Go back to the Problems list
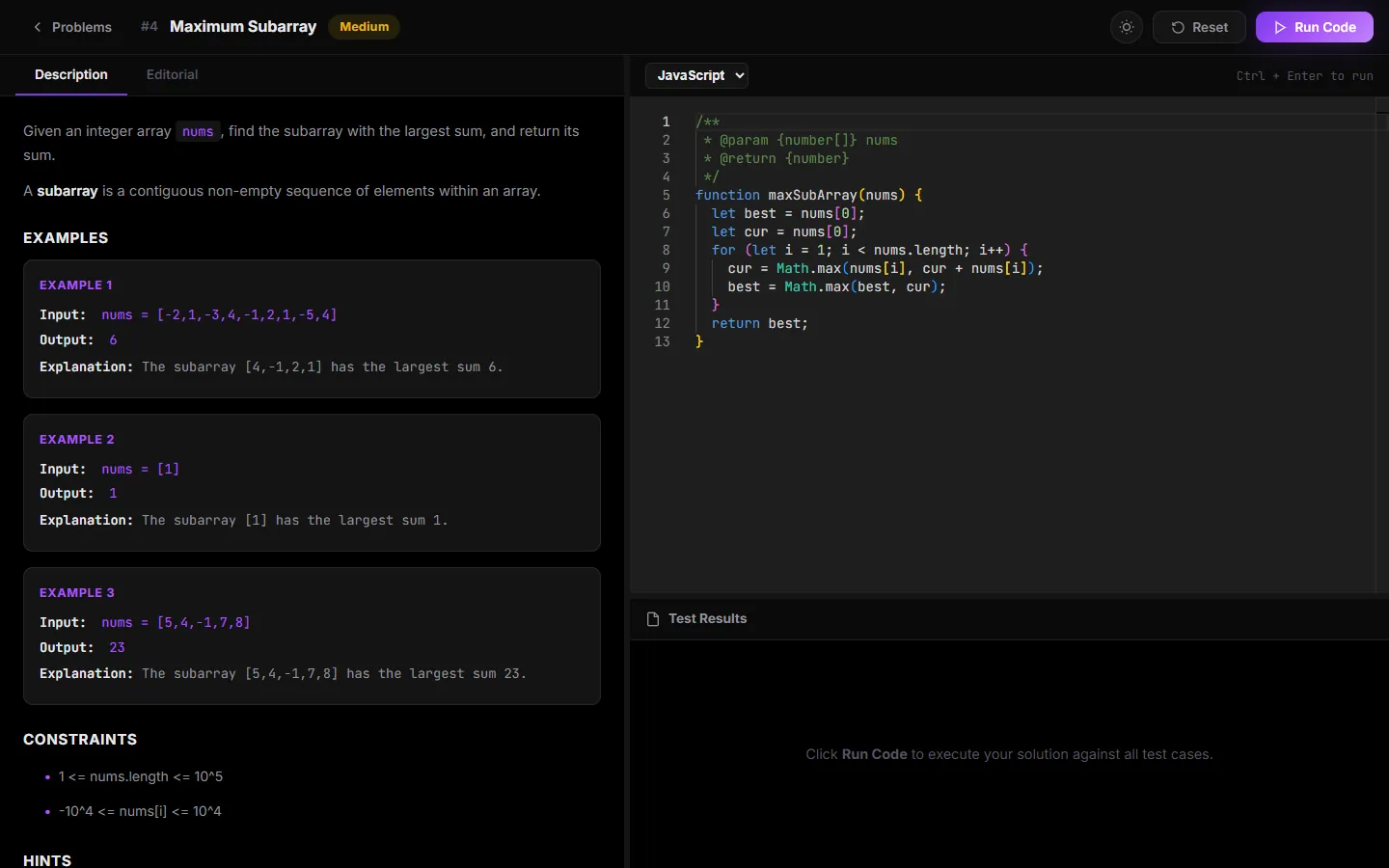The height and width of the screenshot is (868, 1389). [x=72, y=27]
